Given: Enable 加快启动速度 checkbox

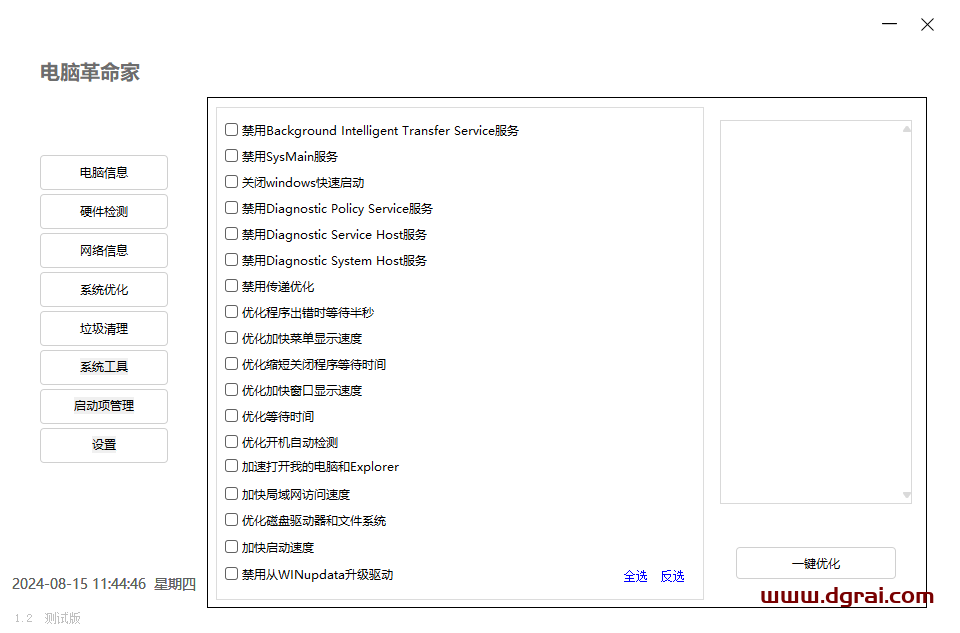Looking at the screenshot, I should click(232, 547).
